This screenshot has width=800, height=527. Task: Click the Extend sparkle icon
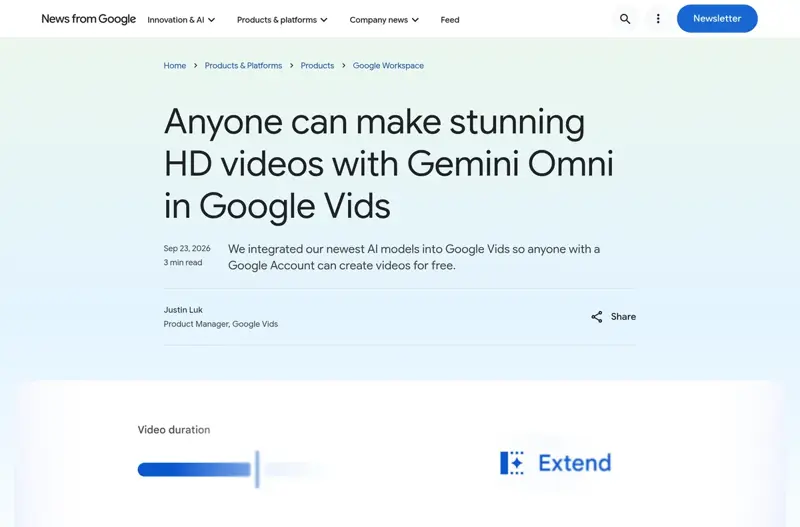point(512,463)
